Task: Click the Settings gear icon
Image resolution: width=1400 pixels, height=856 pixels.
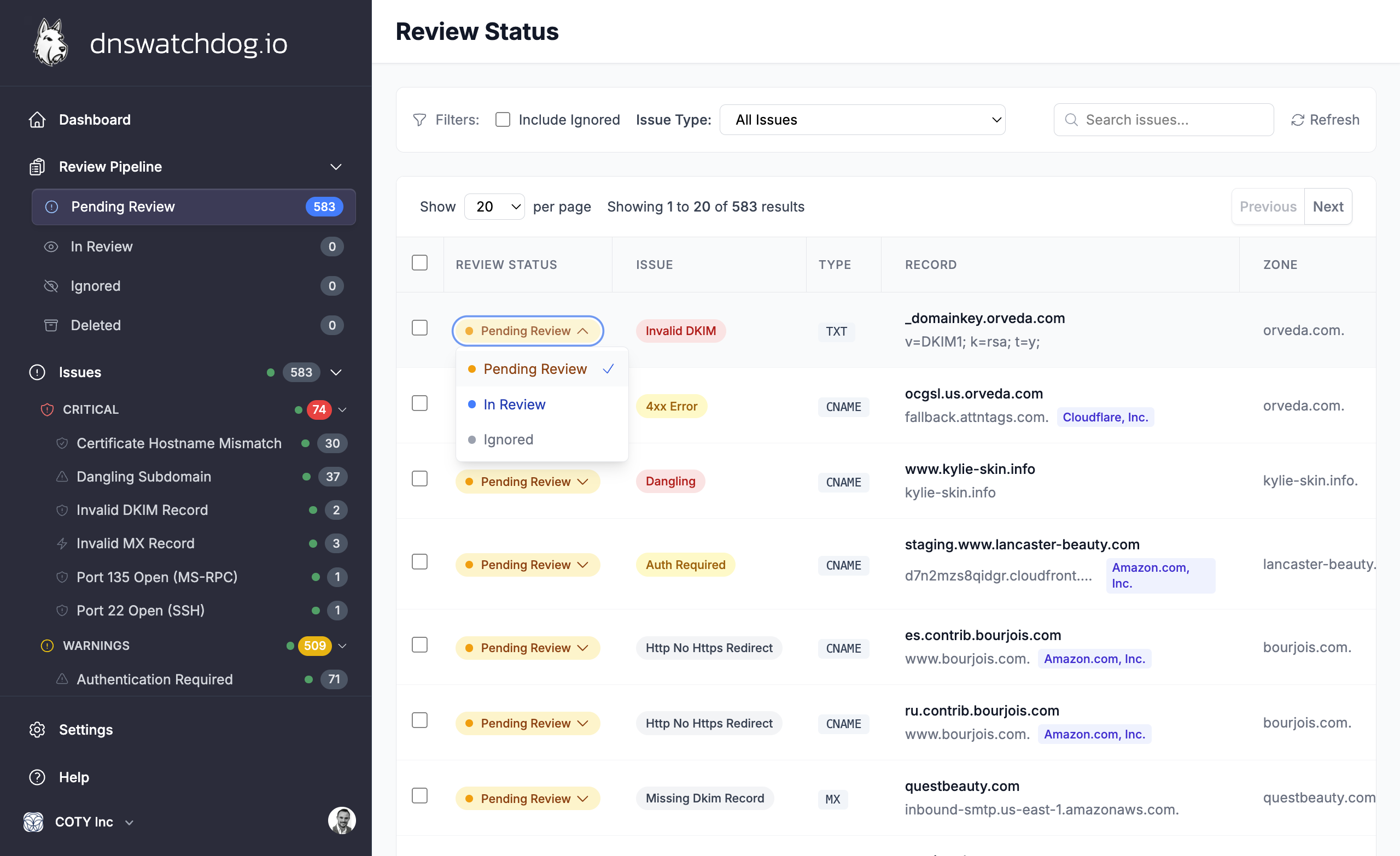Action: tap(38, 730)
